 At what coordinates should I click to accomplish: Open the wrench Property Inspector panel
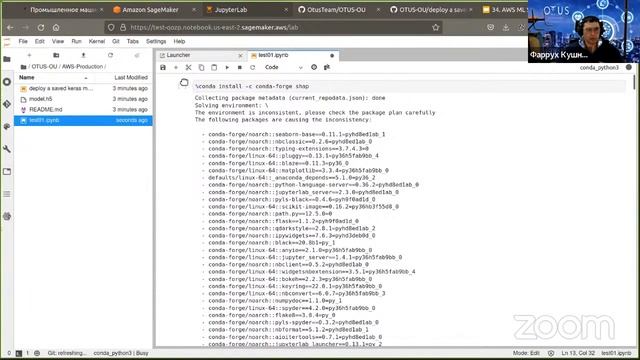coord(7,149)
